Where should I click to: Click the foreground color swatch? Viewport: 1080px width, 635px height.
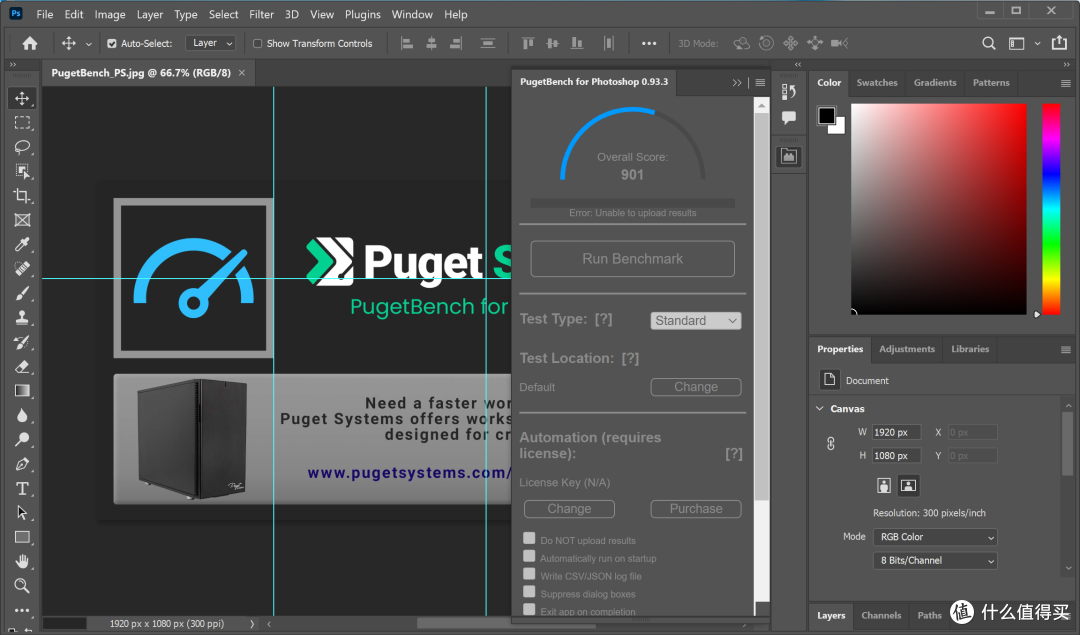tap(826, 116)
